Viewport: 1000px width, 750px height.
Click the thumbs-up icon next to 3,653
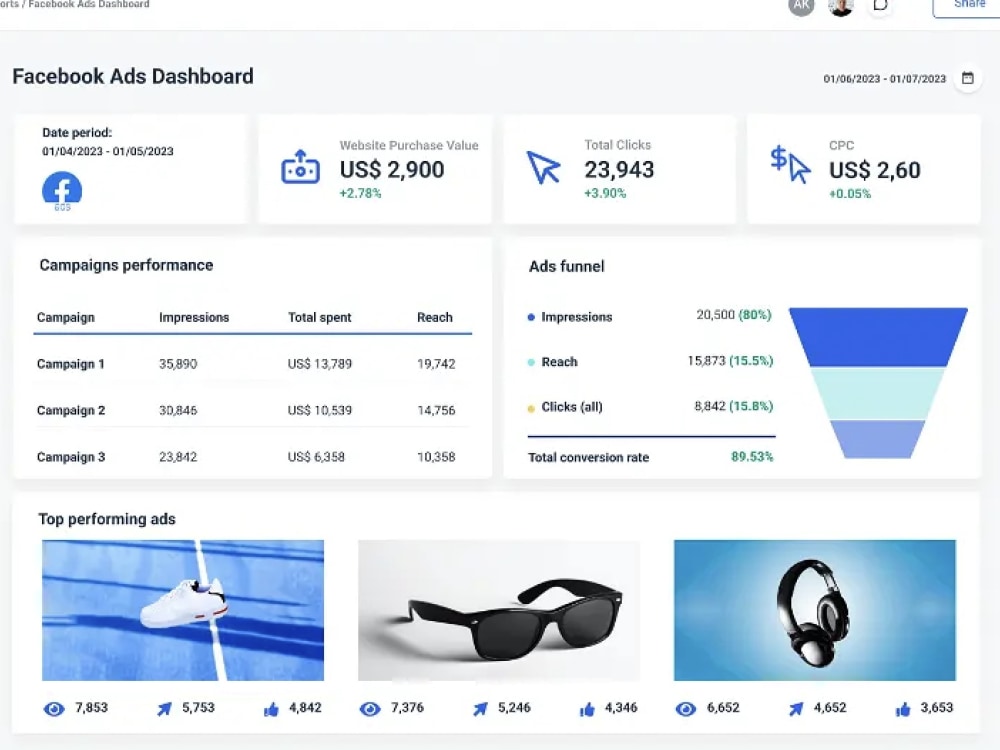pos(903,709)
